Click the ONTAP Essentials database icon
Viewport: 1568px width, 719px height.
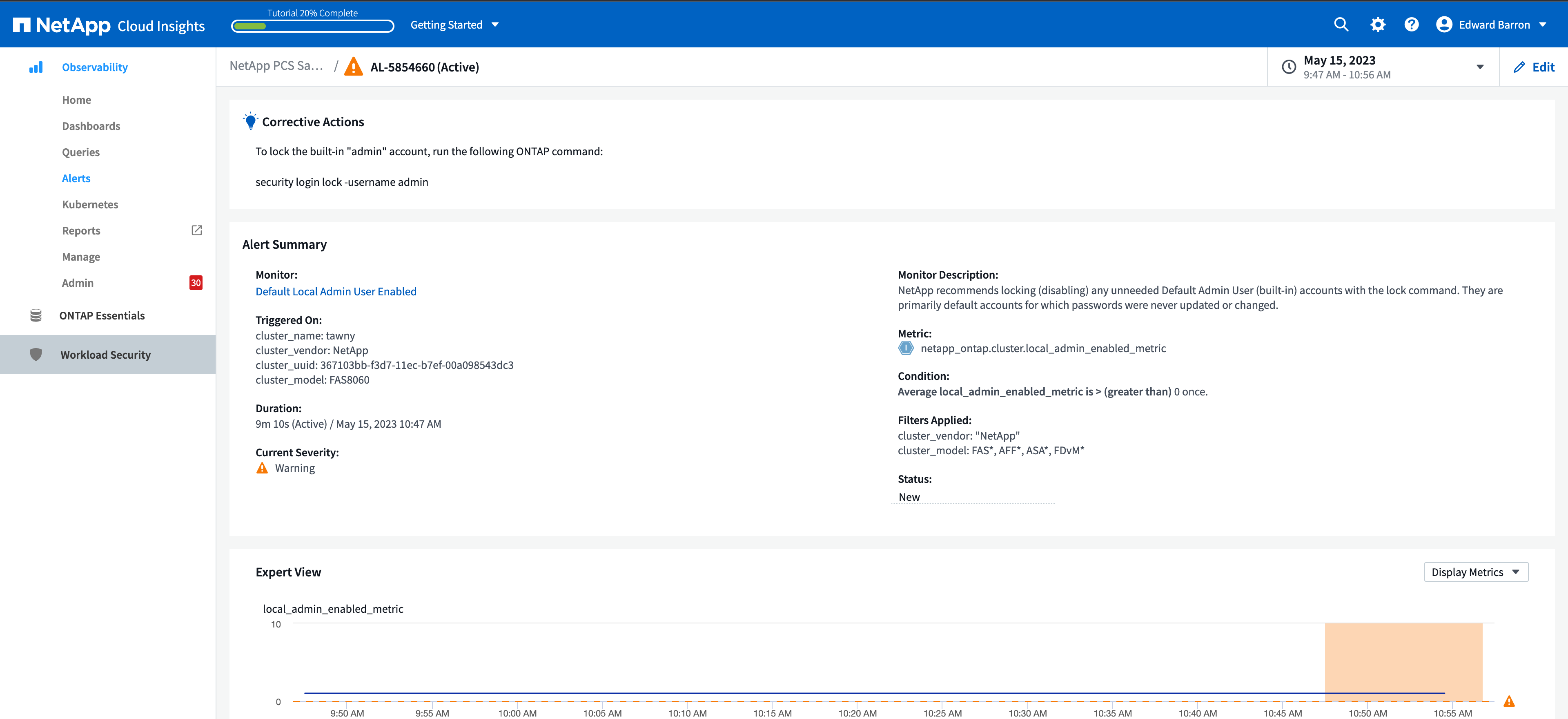coord(36,315)
